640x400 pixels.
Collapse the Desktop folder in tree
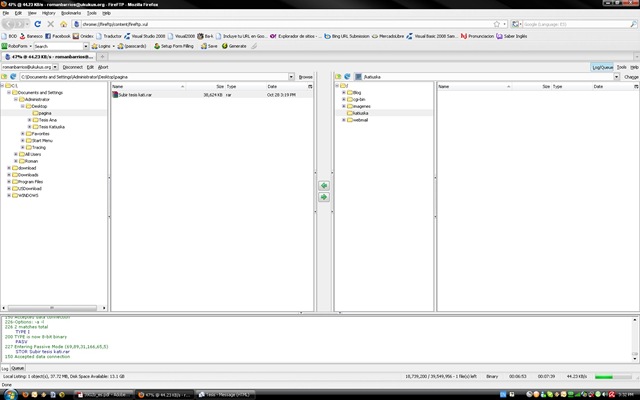pos(22,106)
